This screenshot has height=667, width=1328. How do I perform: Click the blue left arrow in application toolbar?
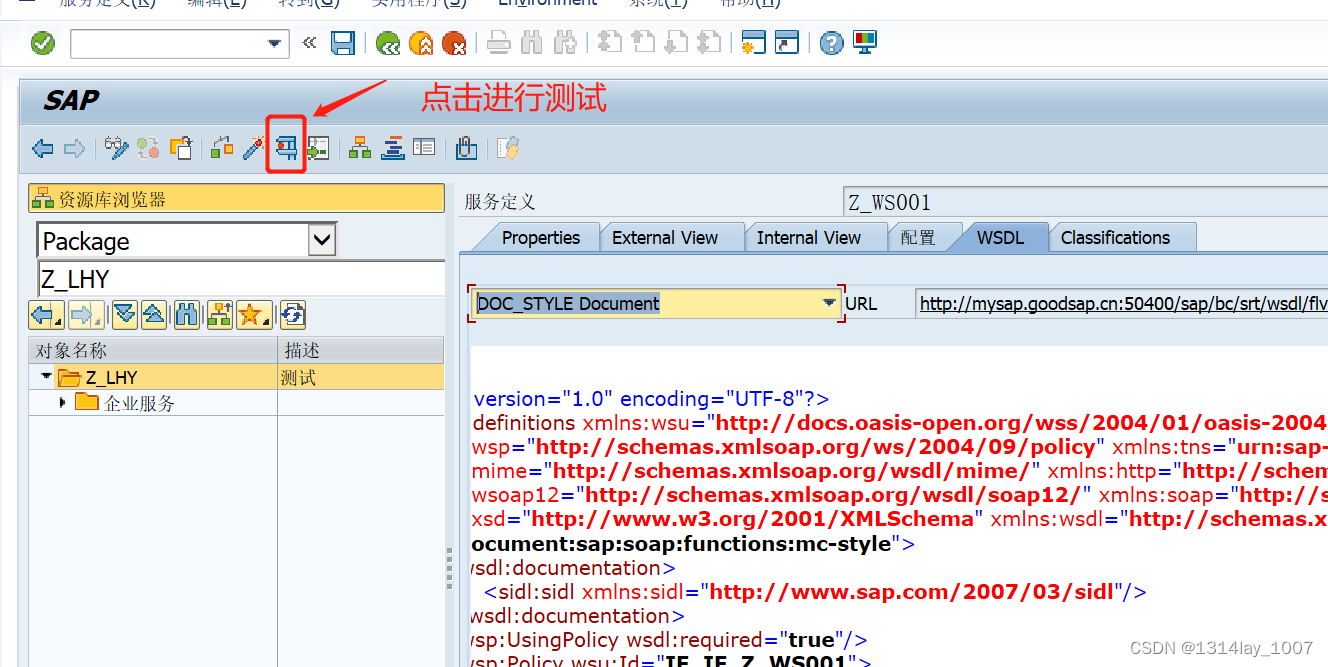(43, 149)
